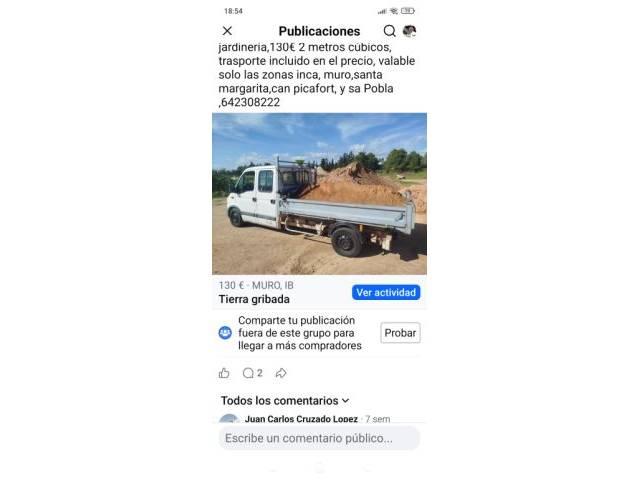Tap the profile avatar in the header
The image size is (640, 480).
point(409,31)
